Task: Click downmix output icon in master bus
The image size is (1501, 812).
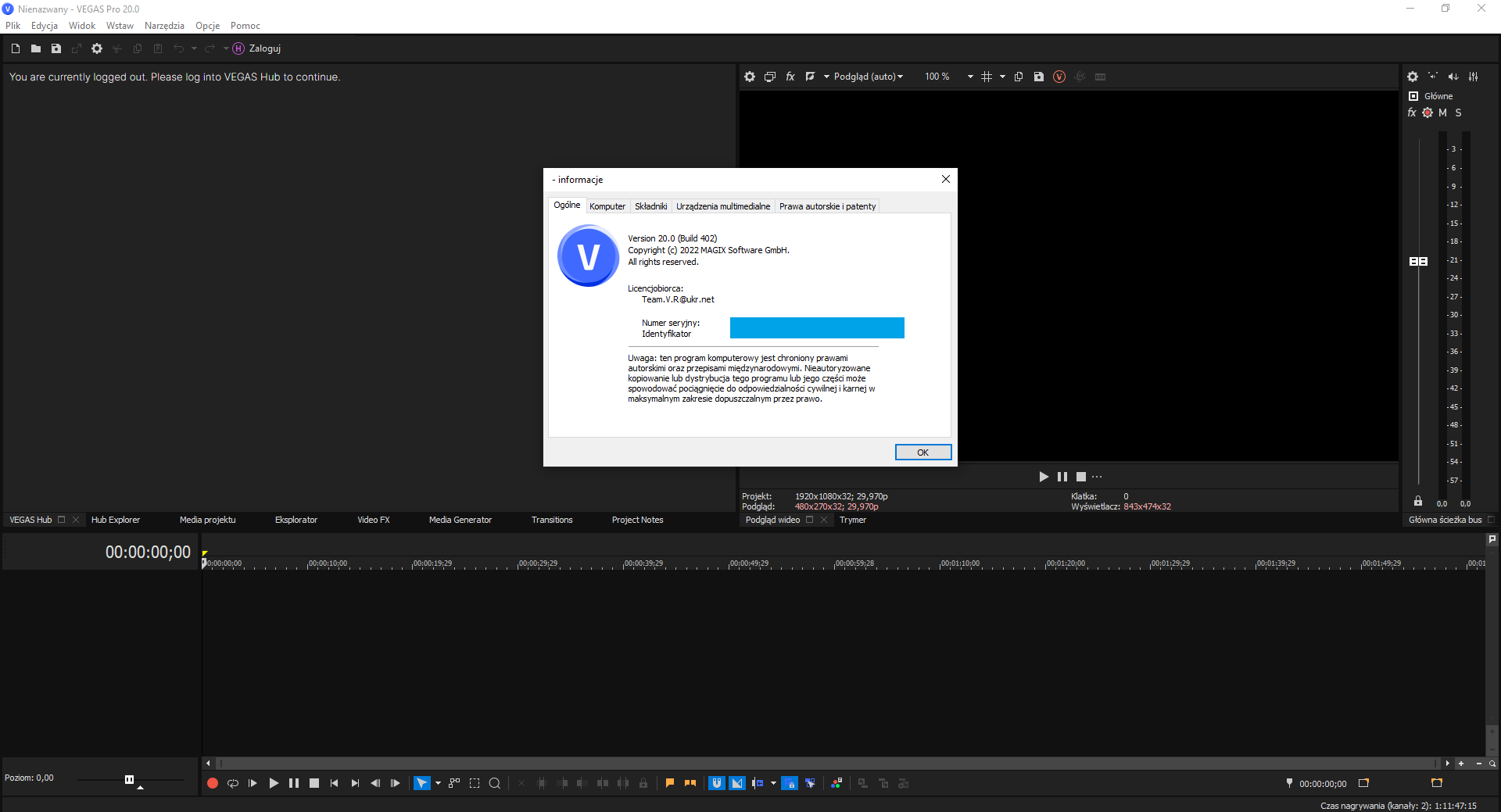Action: click(1433, 77)
